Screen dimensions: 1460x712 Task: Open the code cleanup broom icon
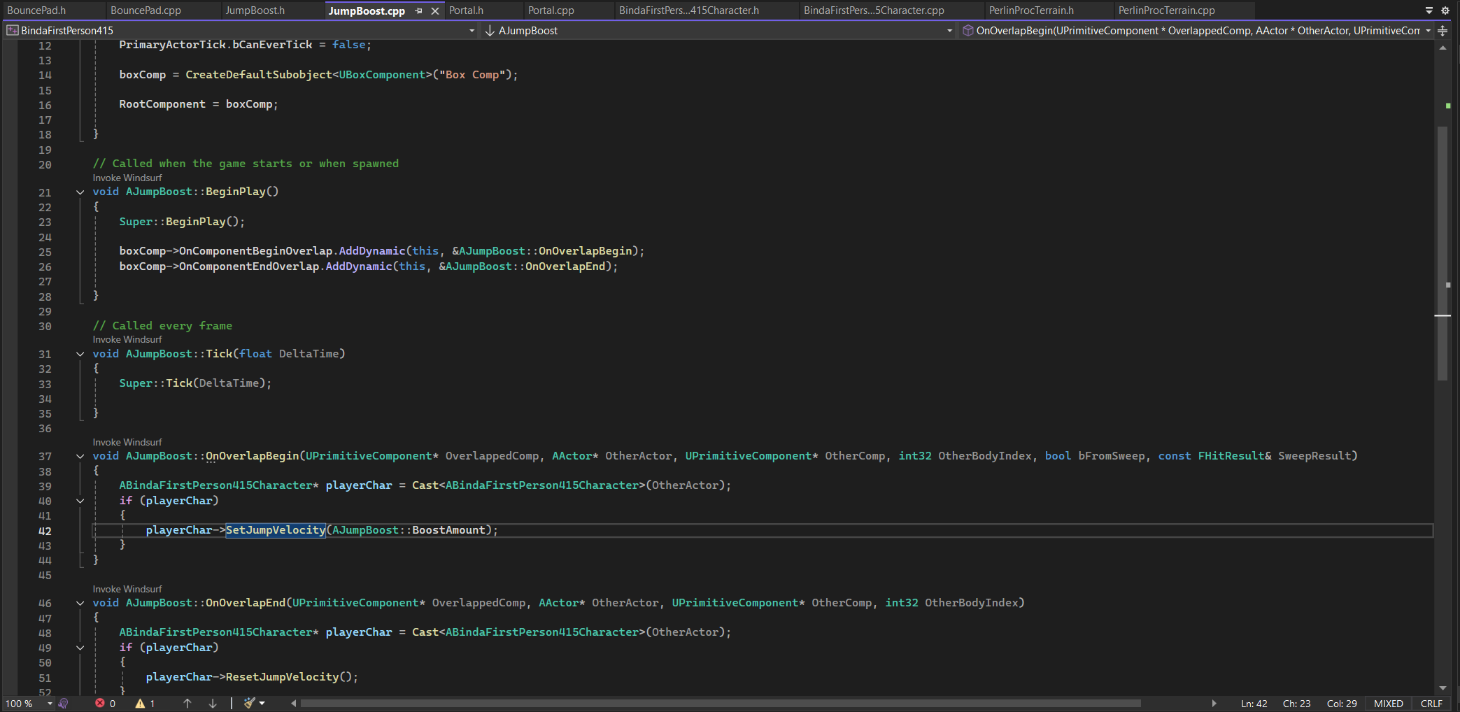click(249, 703)
